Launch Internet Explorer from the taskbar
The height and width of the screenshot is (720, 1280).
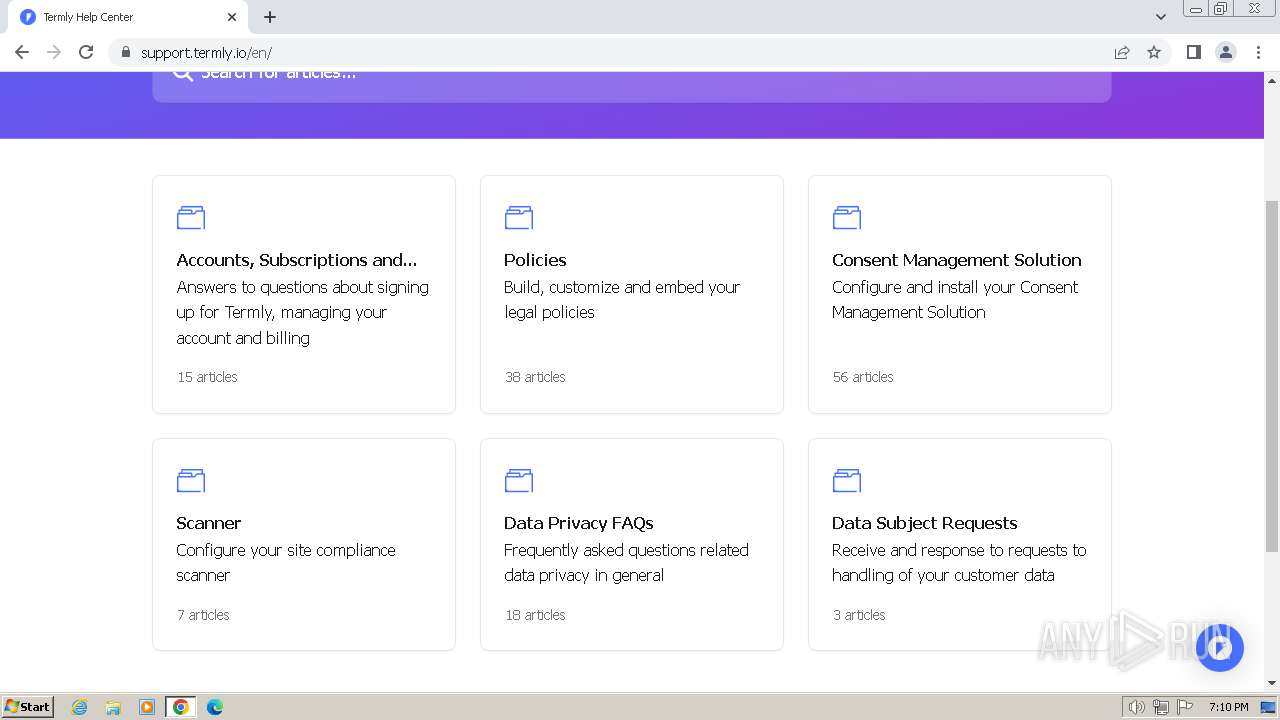point(80,707)
